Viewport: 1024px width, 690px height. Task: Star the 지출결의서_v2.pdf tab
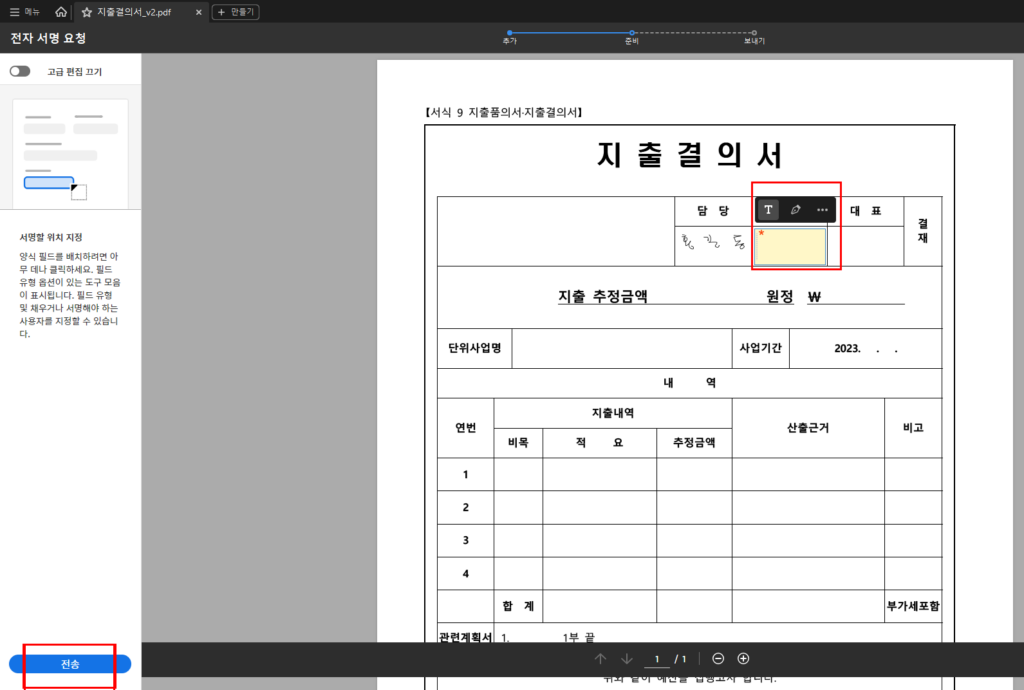click(86, 12)
